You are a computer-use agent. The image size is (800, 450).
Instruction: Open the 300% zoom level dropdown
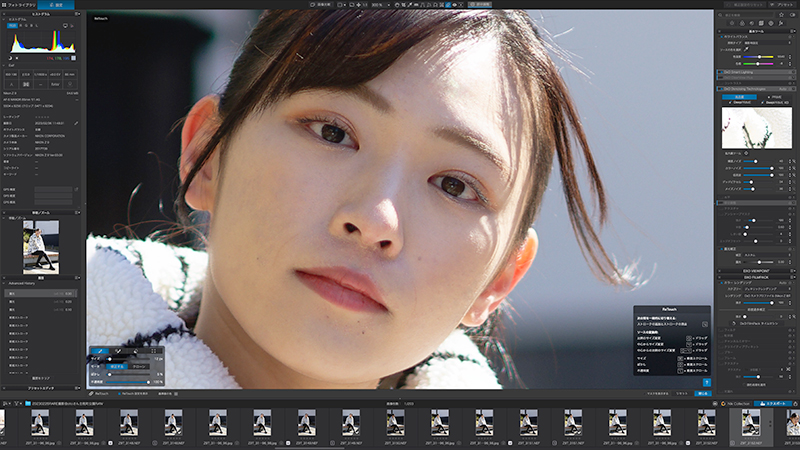point(380,5)
